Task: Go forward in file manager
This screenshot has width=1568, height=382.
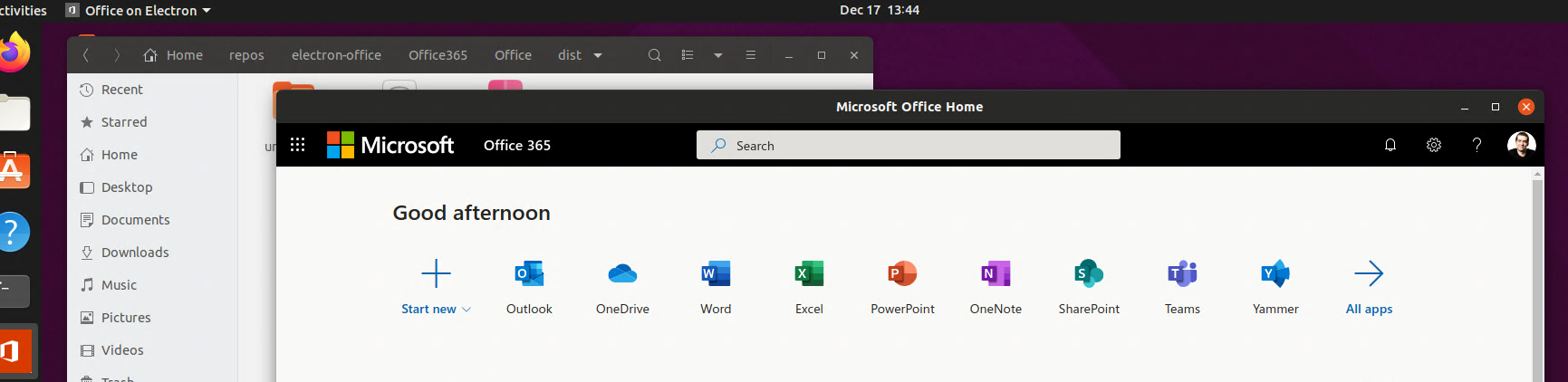Action: [117, 55]
